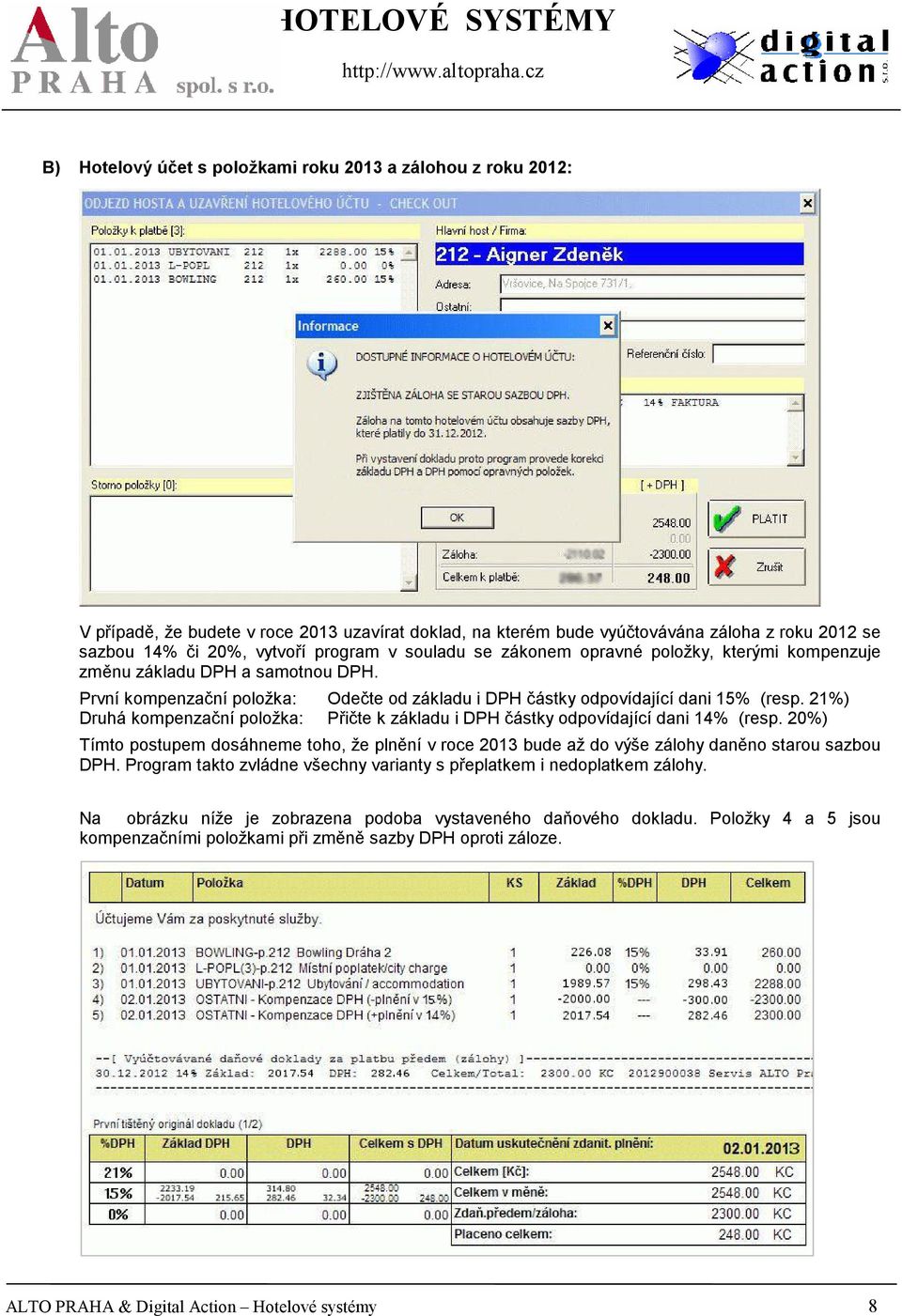The width and height of the screenshot is (902, 1316).
Task: Click the PLATIT button with the green checkmark
Action: [756, 519]
